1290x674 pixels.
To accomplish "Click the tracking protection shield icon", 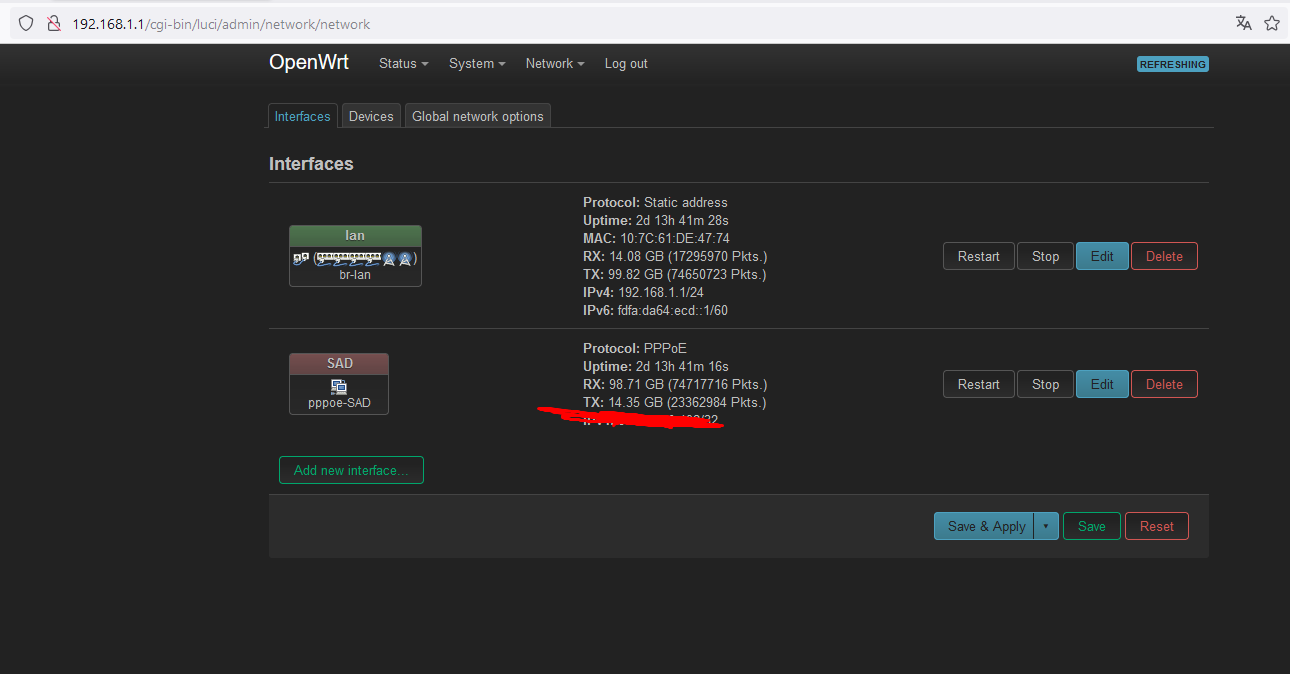I will point(25,23).
